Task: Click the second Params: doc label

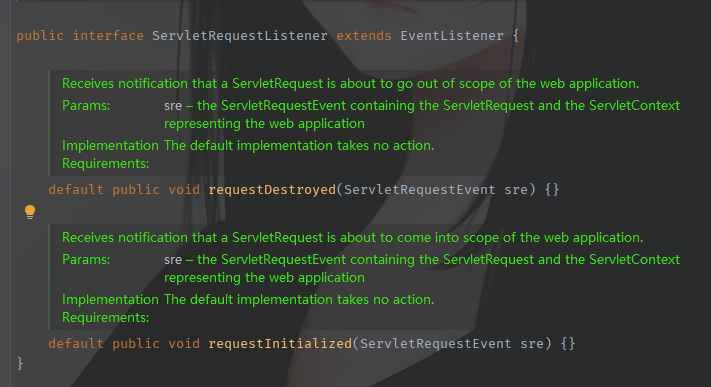Action: pos(86,260)
